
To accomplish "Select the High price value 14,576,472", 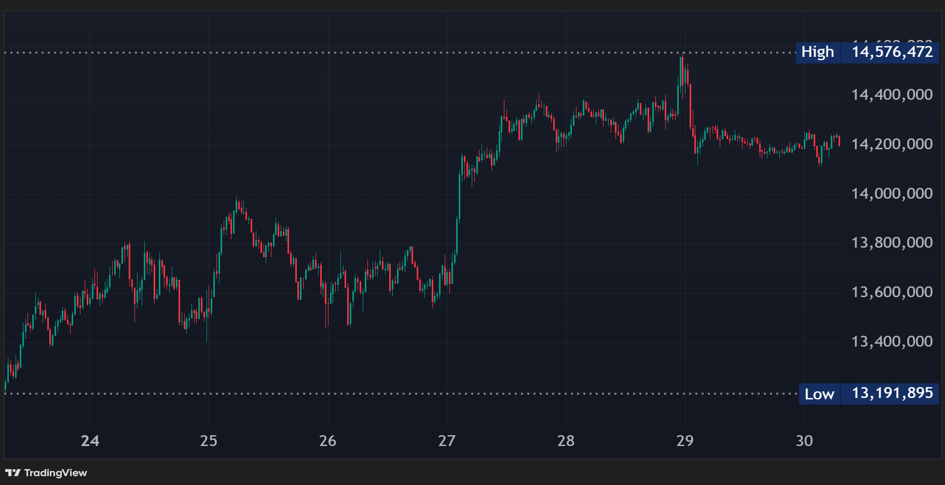I will click(x=891, y=52).
